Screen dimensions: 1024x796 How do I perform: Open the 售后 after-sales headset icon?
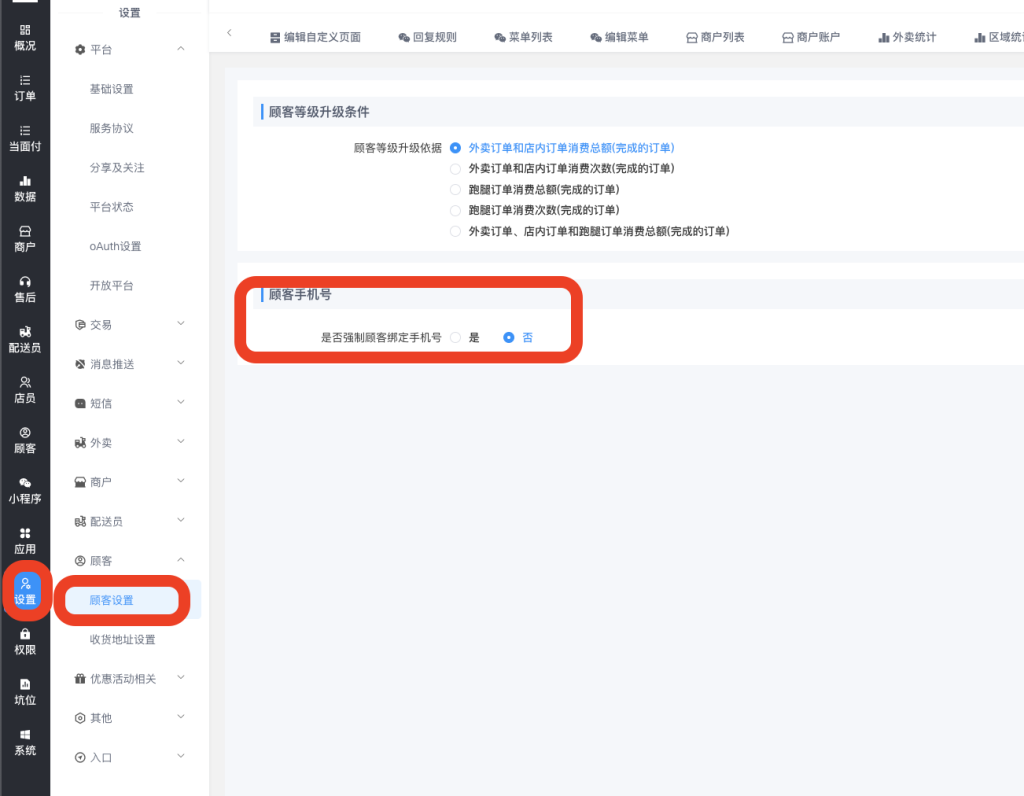(x=25, y=282)
